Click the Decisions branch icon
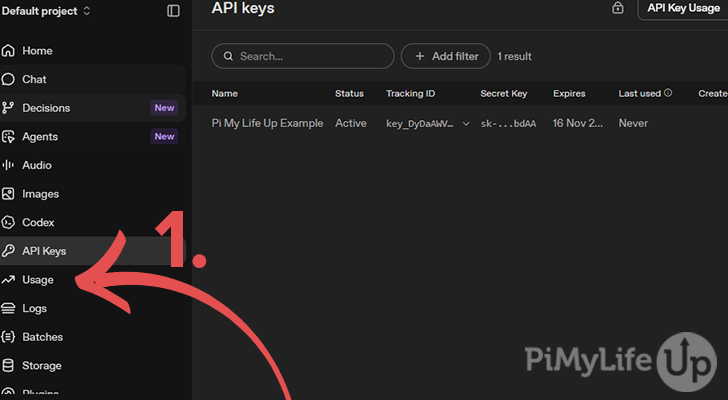Screen dimensions: 728x400 coord(8,108)
